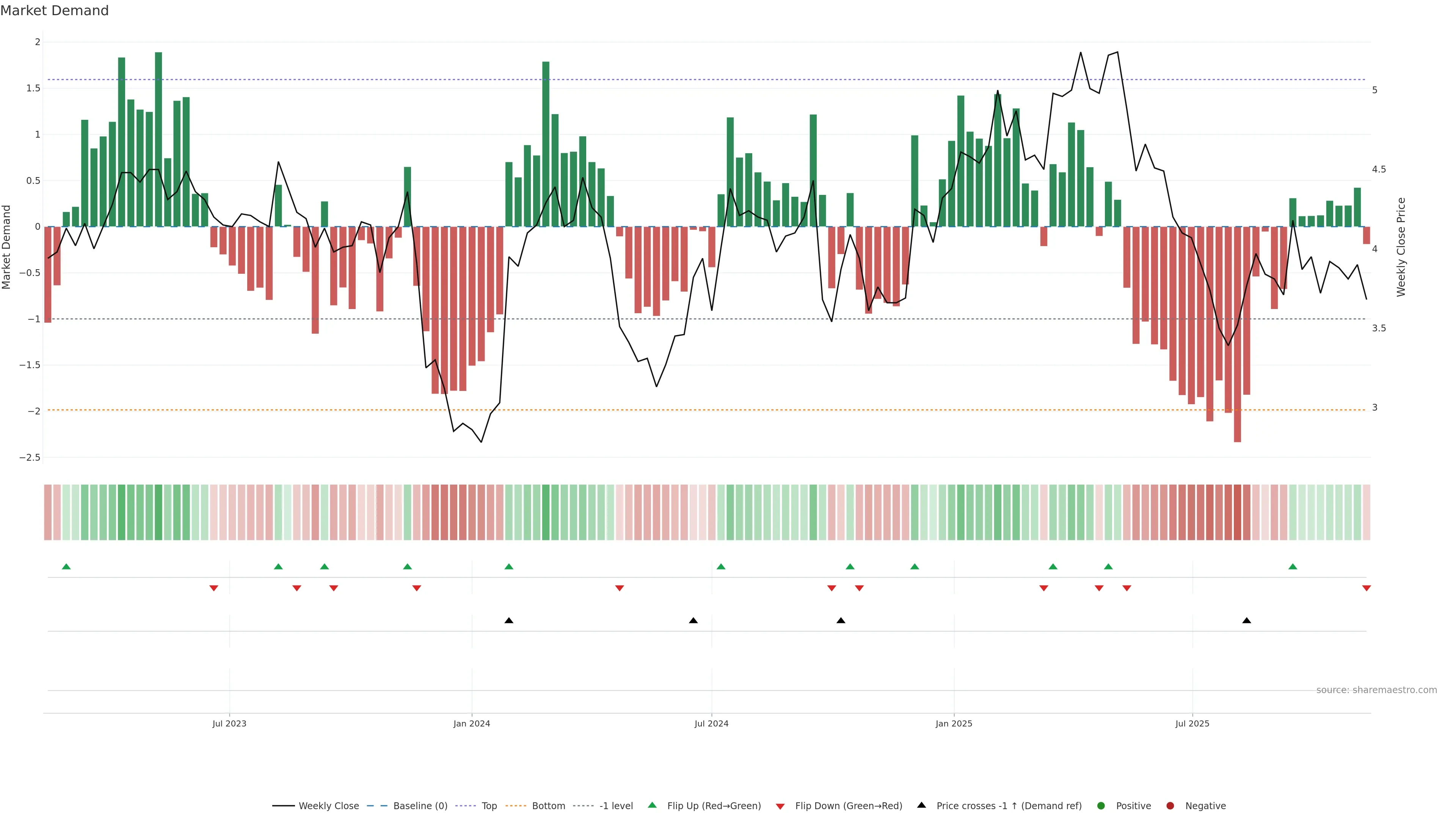The image size is (1456, 819).
Task: Click the Jan 2025 x-axis label
Action: point(954,723)
